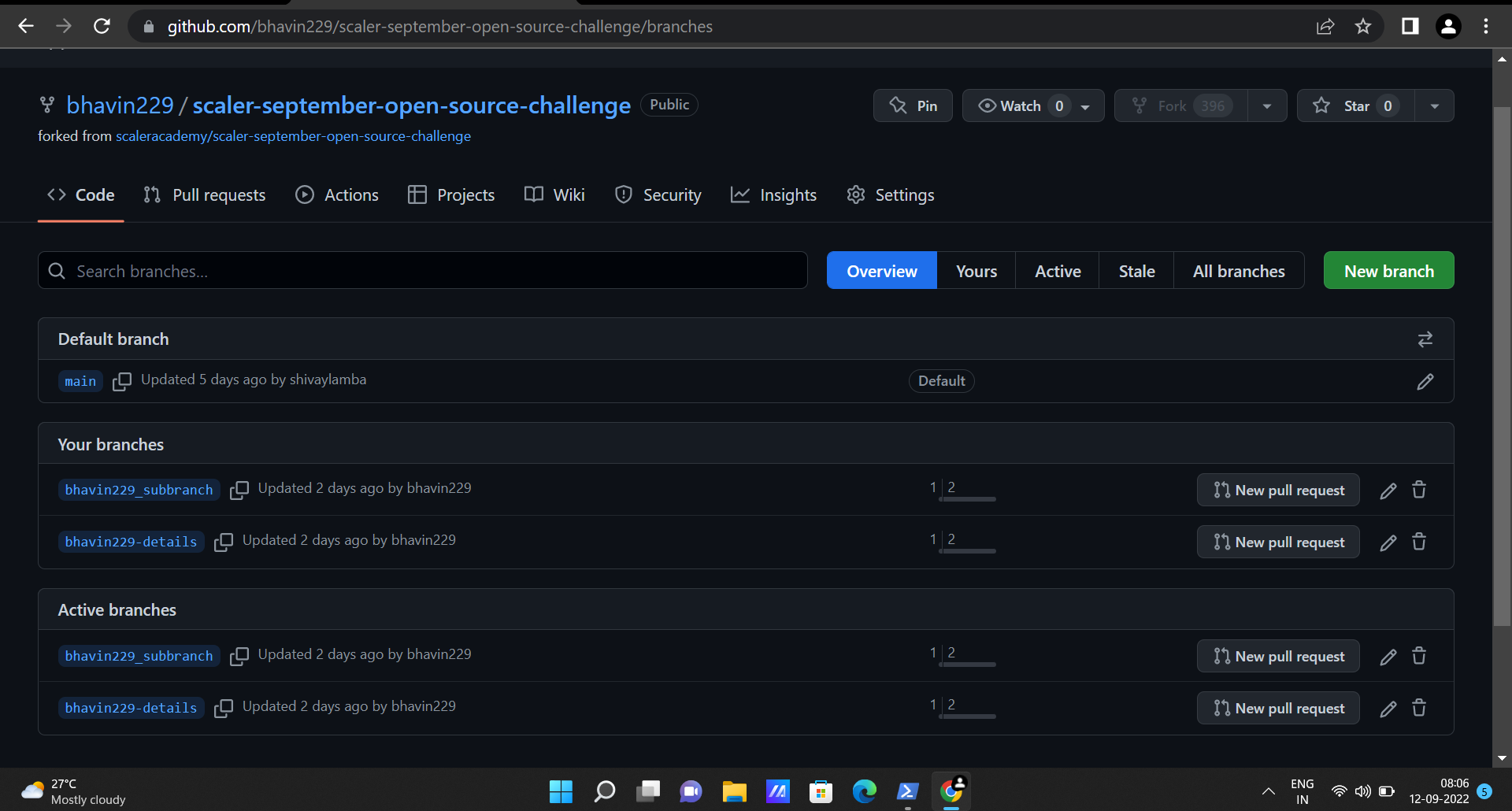Reload the page in the browser
This screenshot has height=811, width=1512.
pyautogui.click(x=102, y=26)
